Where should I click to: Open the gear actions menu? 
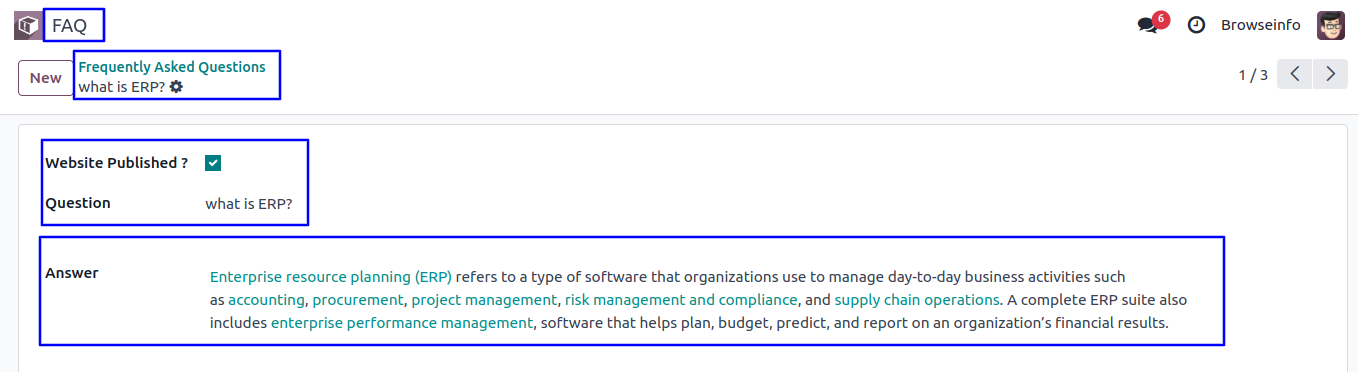176,87
